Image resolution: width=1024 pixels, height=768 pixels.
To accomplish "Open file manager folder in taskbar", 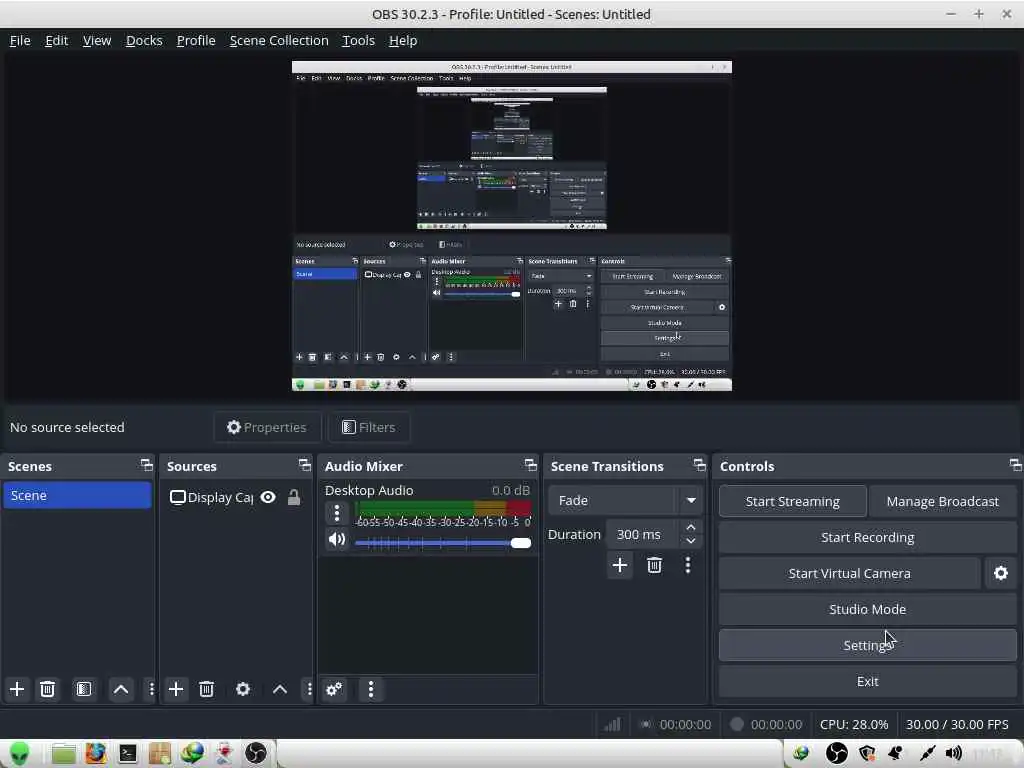I will click(x=63, y=754).
